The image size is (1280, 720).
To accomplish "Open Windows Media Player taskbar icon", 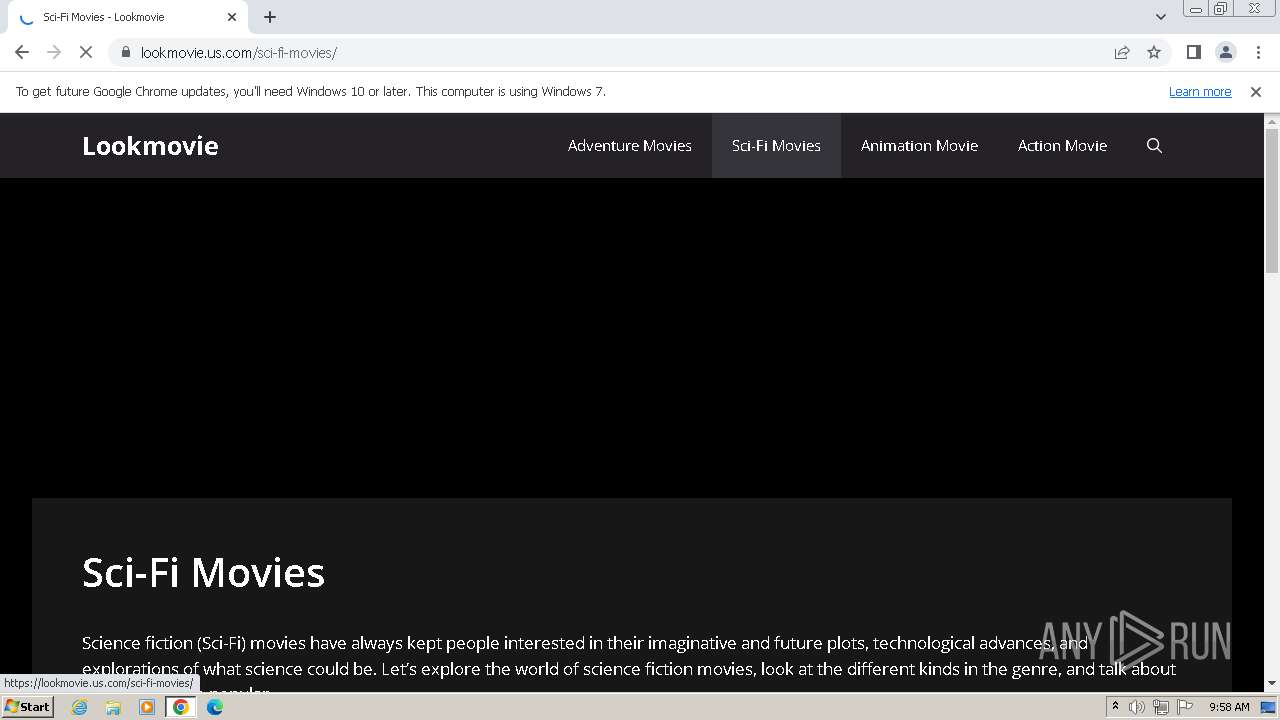I will click(147, 707).
